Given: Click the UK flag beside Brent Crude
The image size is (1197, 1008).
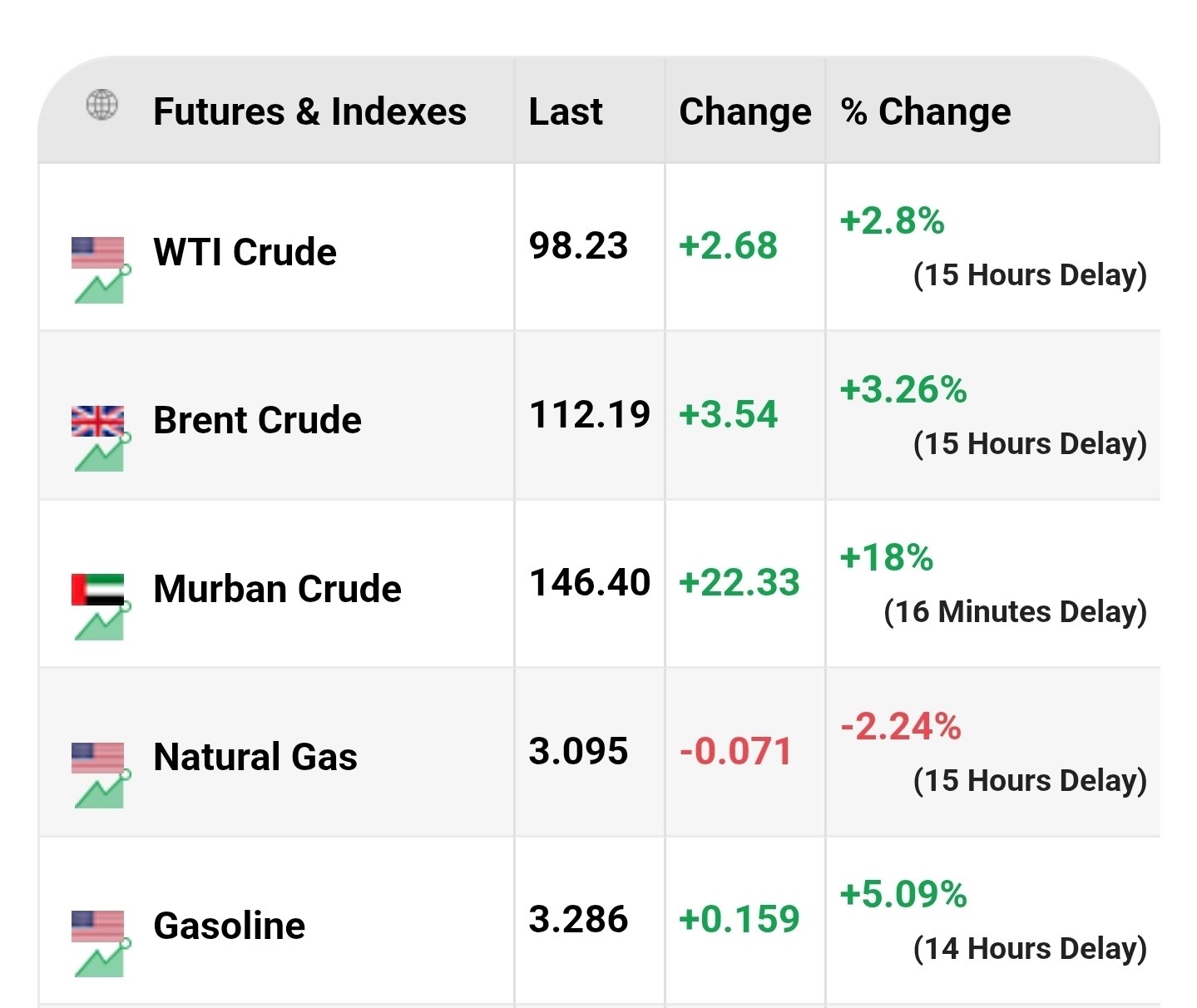Looking at the screenshot, I should pos(97,421).
